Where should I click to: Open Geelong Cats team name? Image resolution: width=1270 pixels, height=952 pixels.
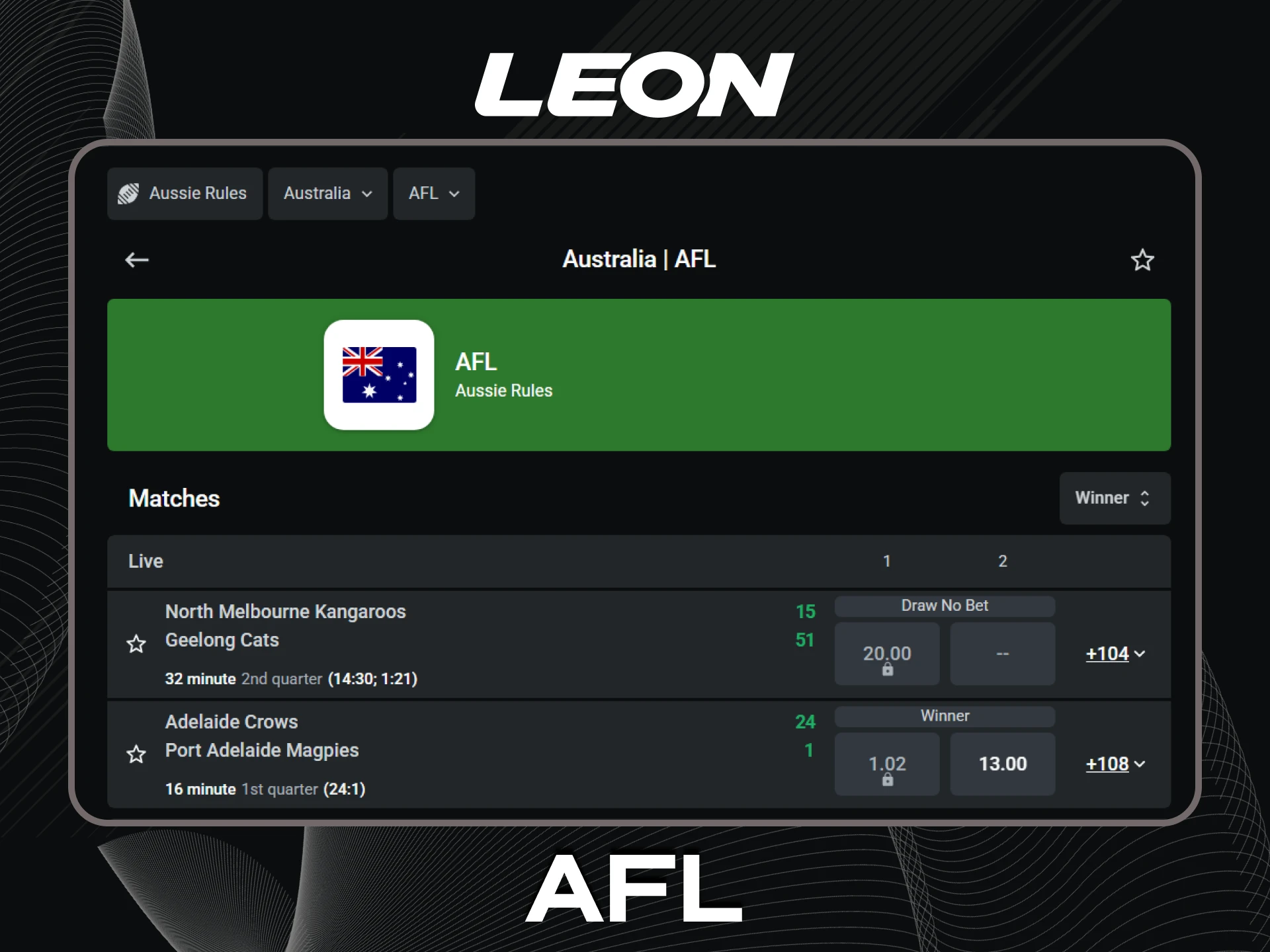tap(222, 640)
